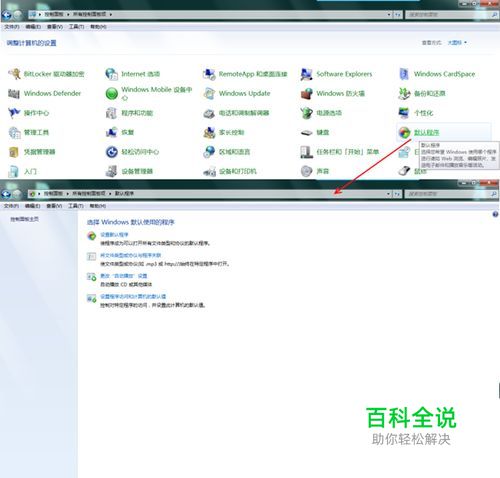The height and width of the screenshot is (478, 500).
Task: Open the 帮助(H) menu in the lower window
Action: [x=98, y=206]
